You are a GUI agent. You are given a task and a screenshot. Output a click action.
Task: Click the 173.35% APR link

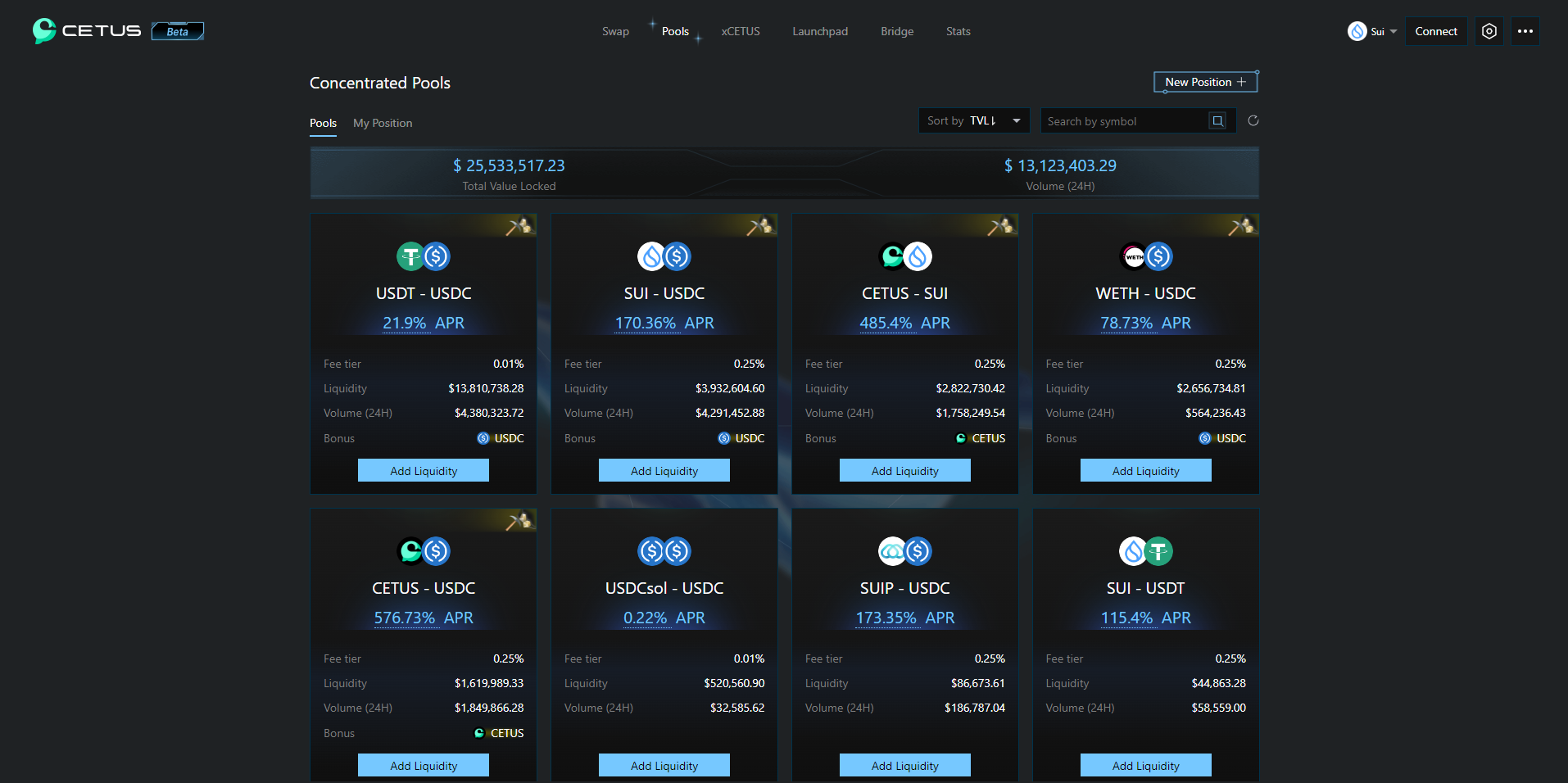905,618
